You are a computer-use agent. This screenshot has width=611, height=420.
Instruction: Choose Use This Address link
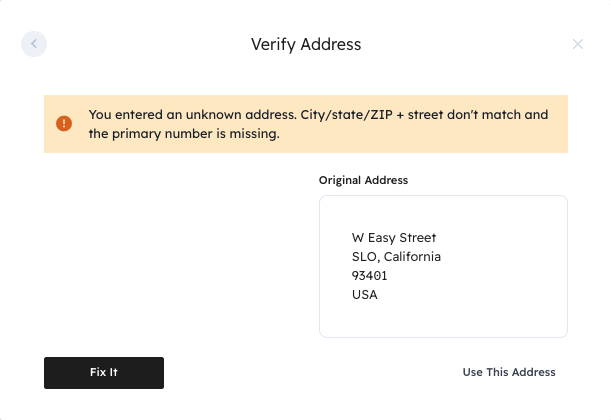tap(508, 372)
